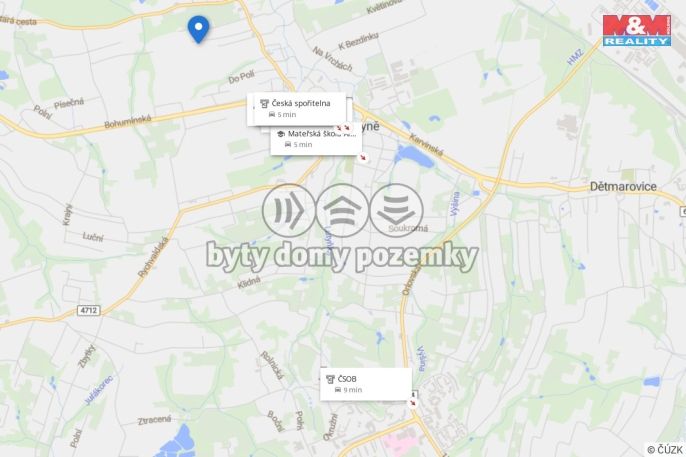The height and width of the screenshot is (457, 686).
Task: Open the Mateřská škola info card
Action: click(316, 139)
